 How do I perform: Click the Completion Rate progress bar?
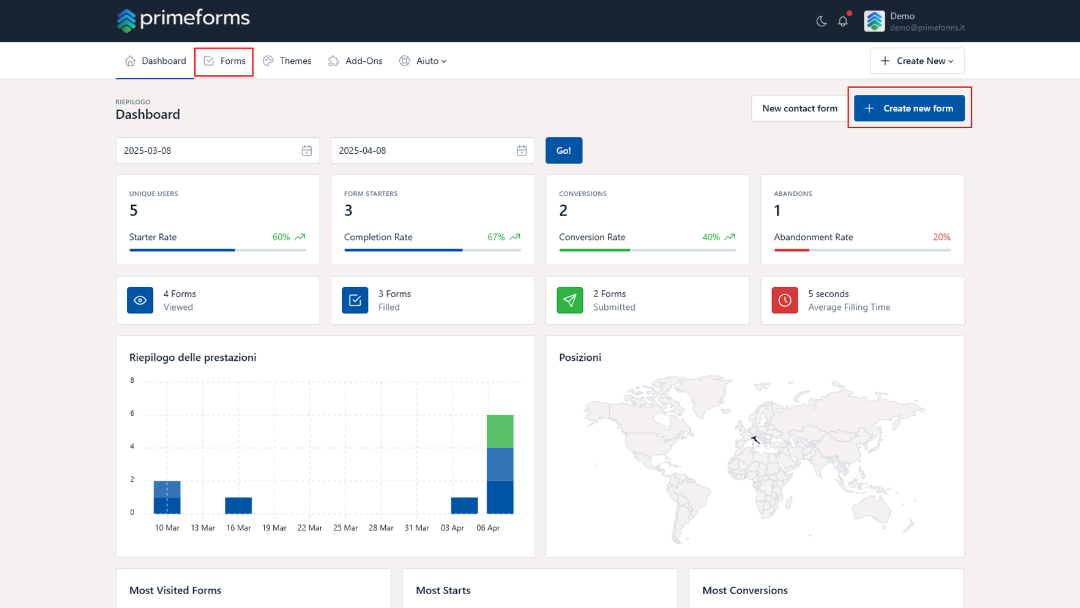(433, 250)
